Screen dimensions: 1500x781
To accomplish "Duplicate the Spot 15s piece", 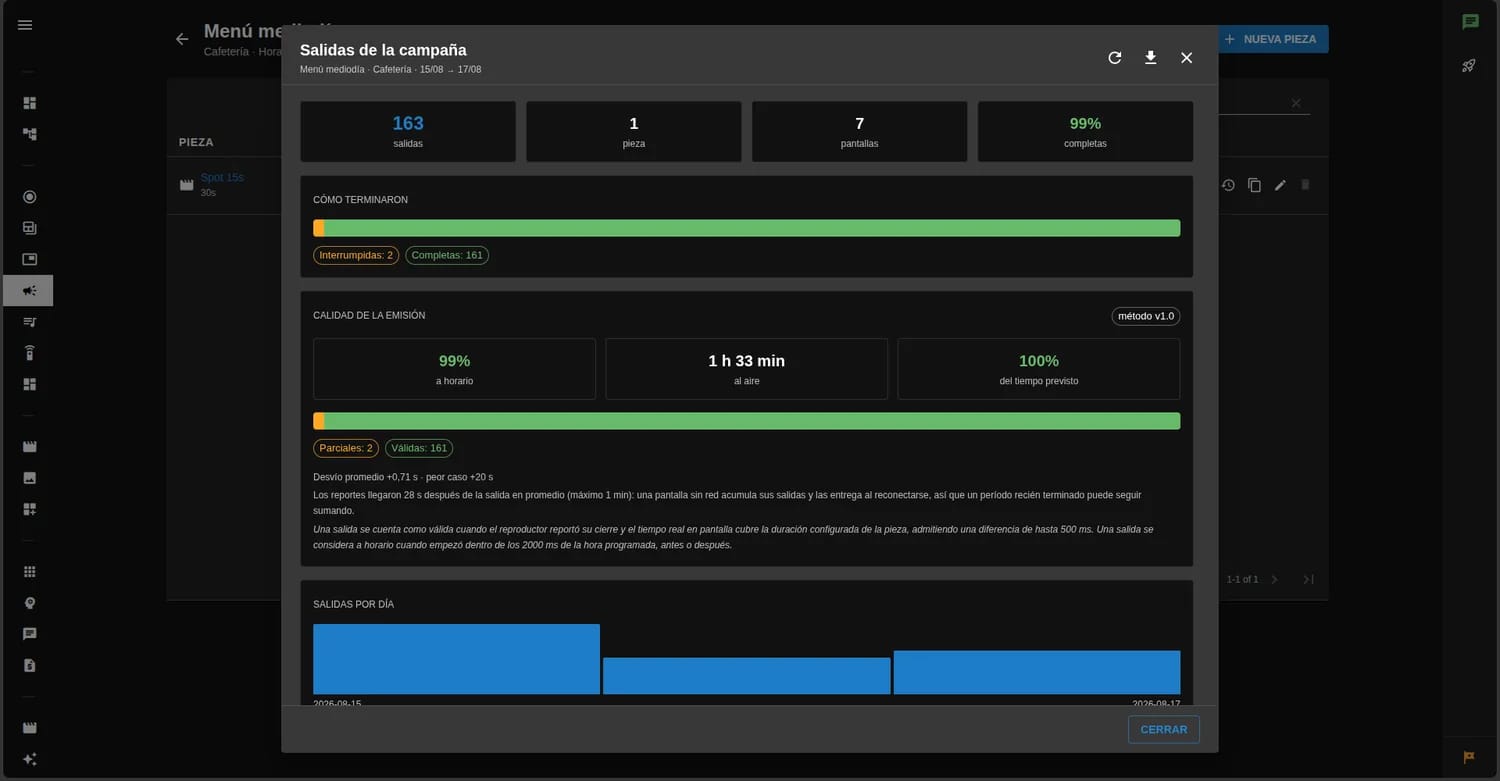I will 1254,185.
